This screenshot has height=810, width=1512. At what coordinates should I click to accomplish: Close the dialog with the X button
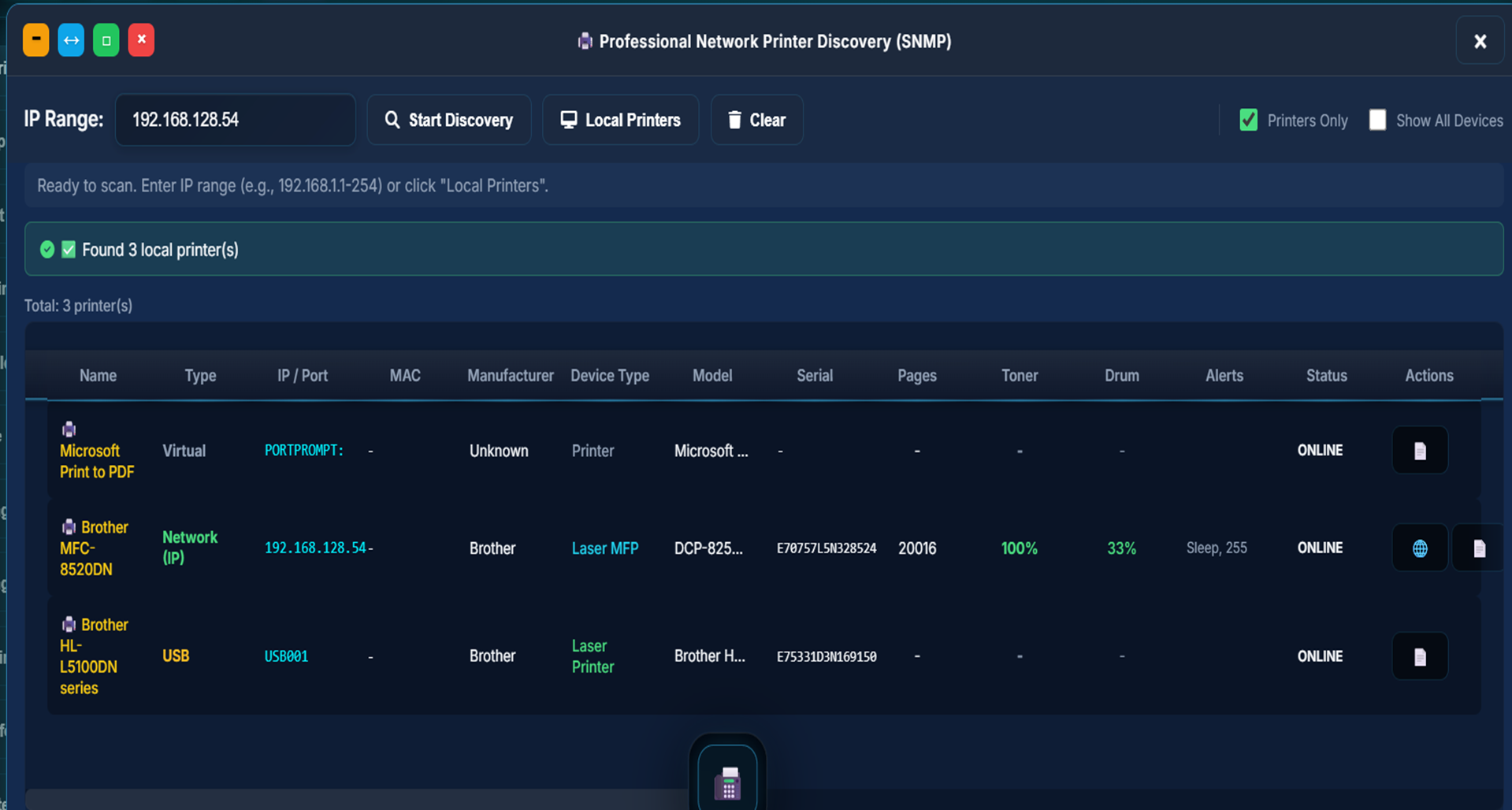[x=1480, y=41]
